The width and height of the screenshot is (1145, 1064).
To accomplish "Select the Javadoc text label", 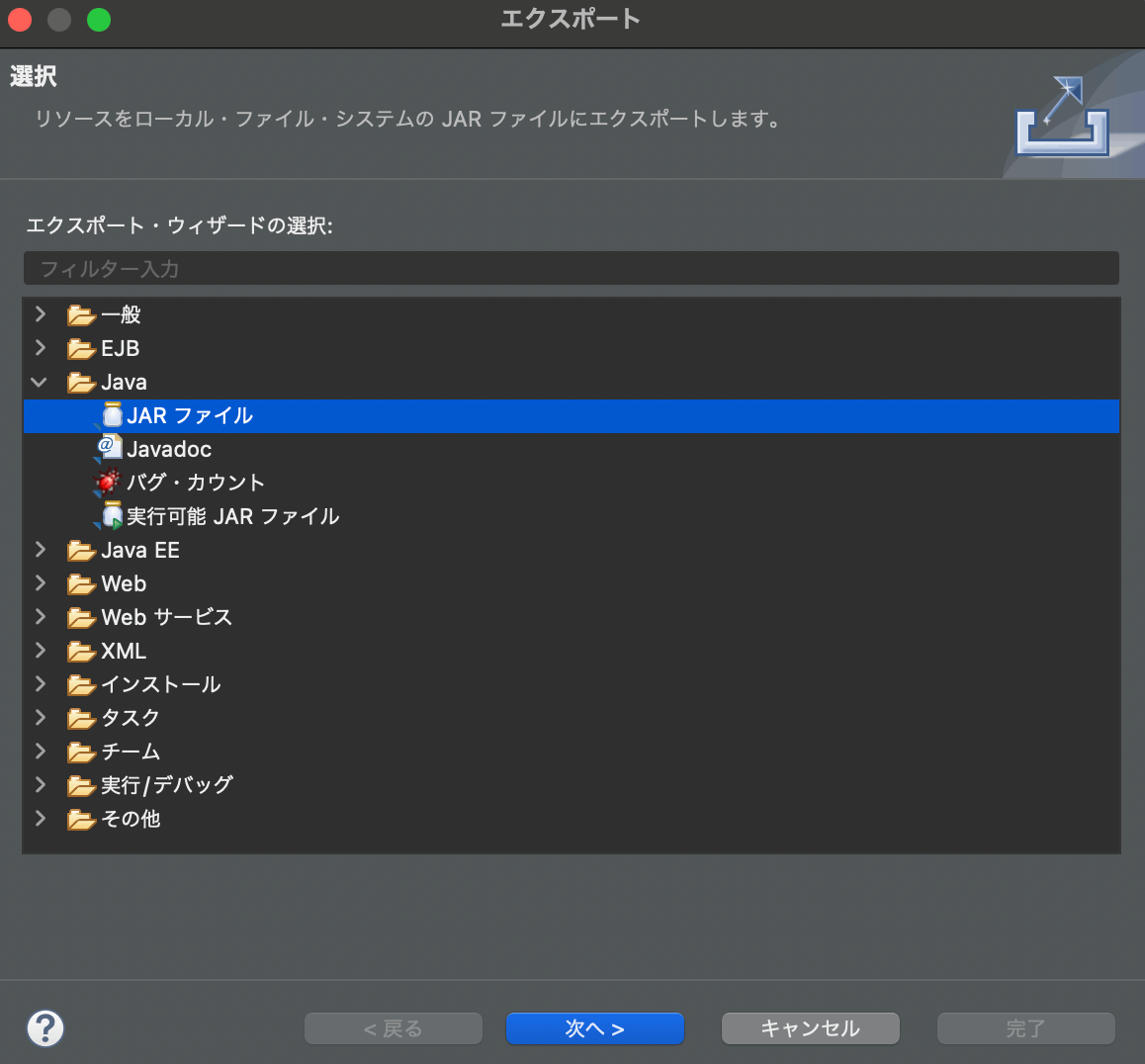I will pos(169,449).
